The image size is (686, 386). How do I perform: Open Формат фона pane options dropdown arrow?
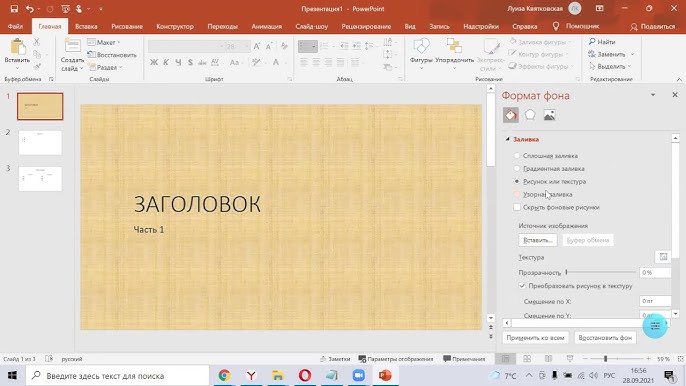tap(653, 95)
